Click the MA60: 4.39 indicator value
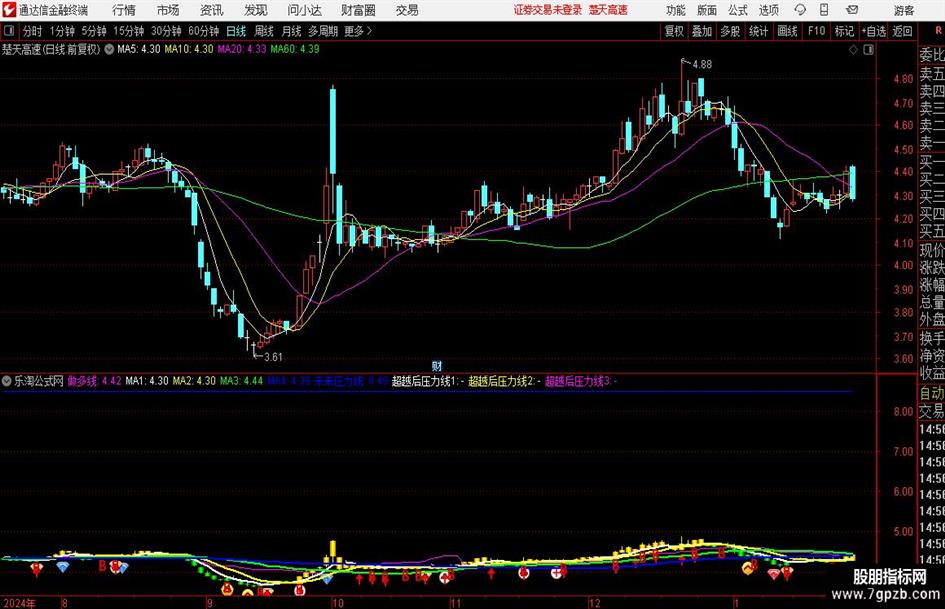 [295, 49]
